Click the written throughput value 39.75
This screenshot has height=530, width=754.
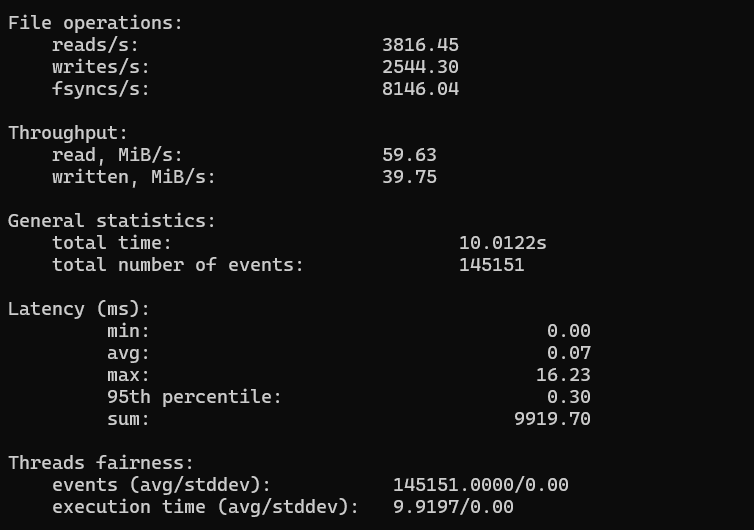pos(409,177)
